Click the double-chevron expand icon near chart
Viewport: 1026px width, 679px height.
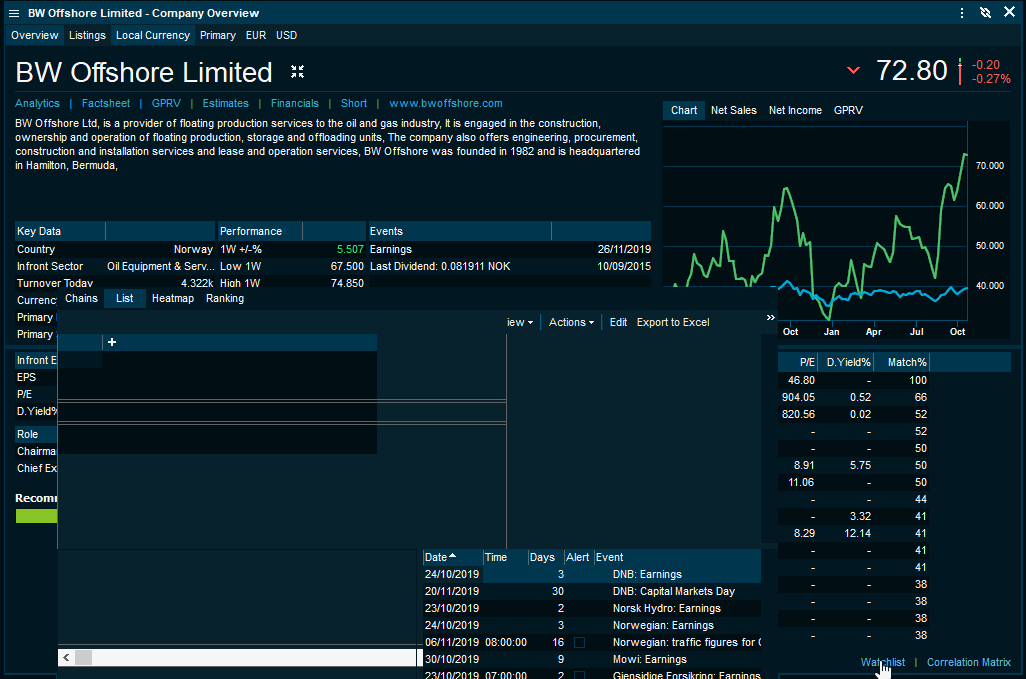pyautogui.click(x=770, y=317)
